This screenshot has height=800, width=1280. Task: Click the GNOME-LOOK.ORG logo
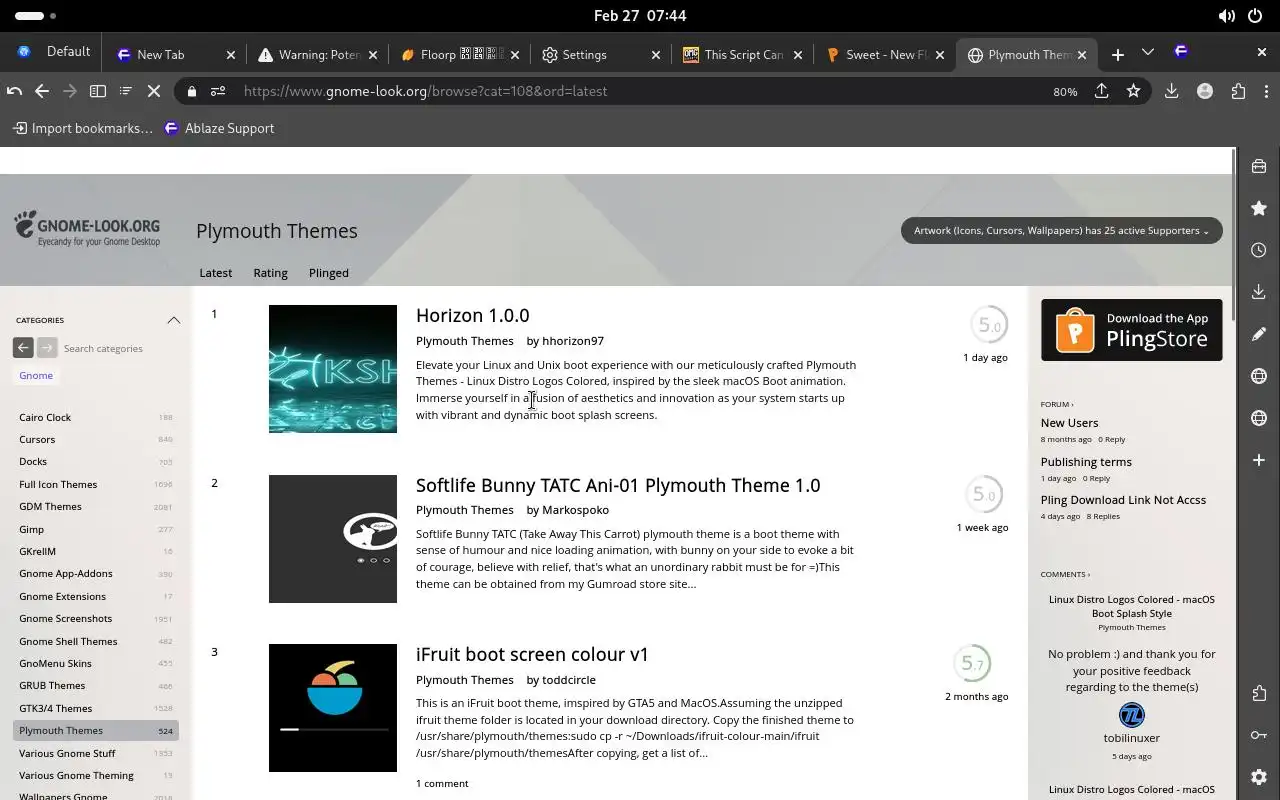(87, 229)
